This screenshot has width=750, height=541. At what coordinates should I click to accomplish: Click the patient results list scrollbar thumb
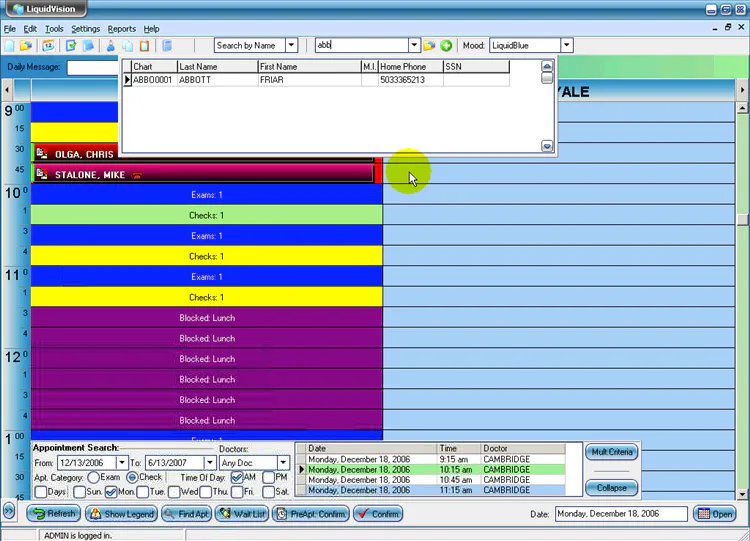point(547,78)
